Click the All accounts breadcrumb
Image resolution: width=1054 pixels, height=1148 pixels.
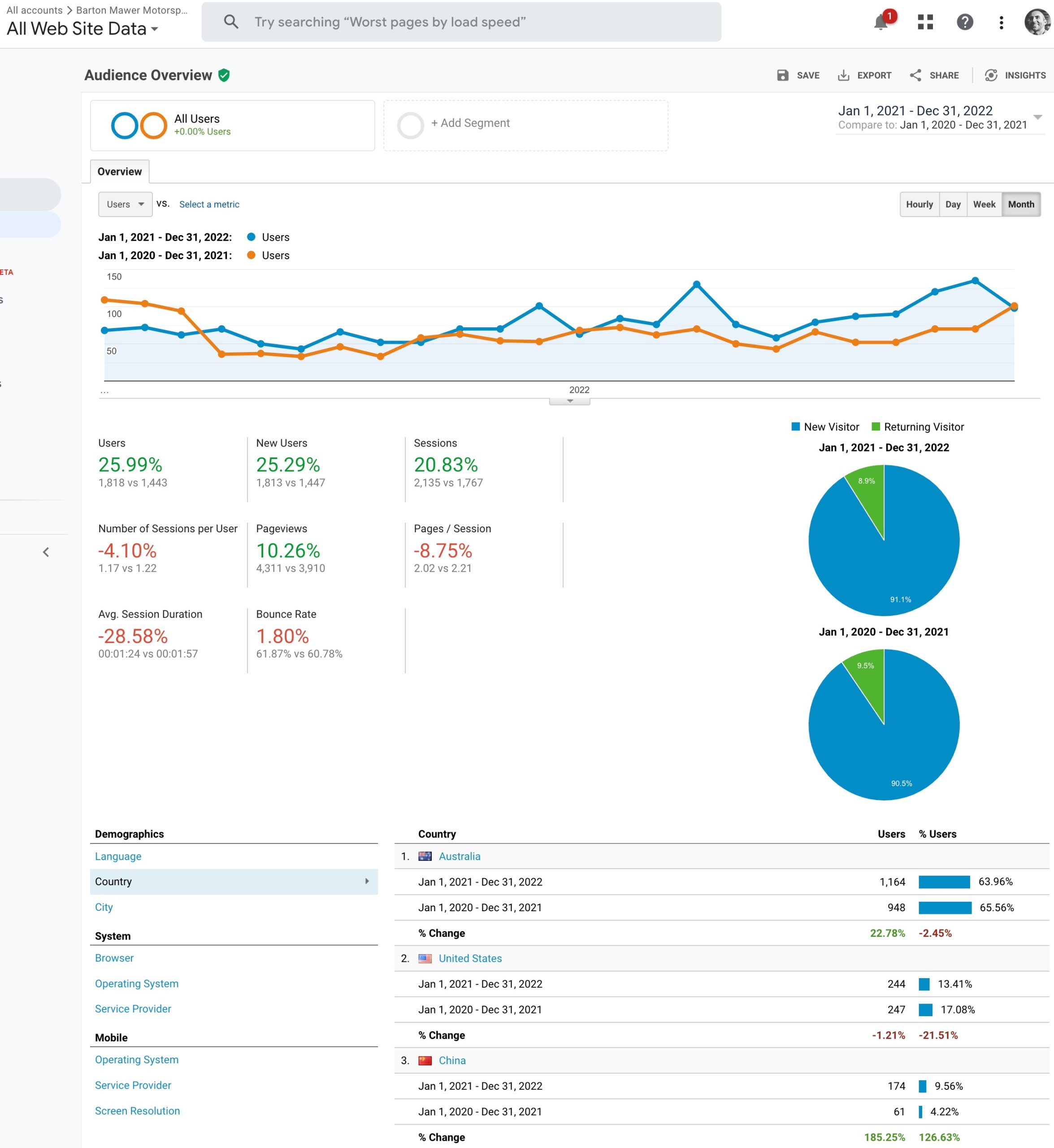click(34, 10)
